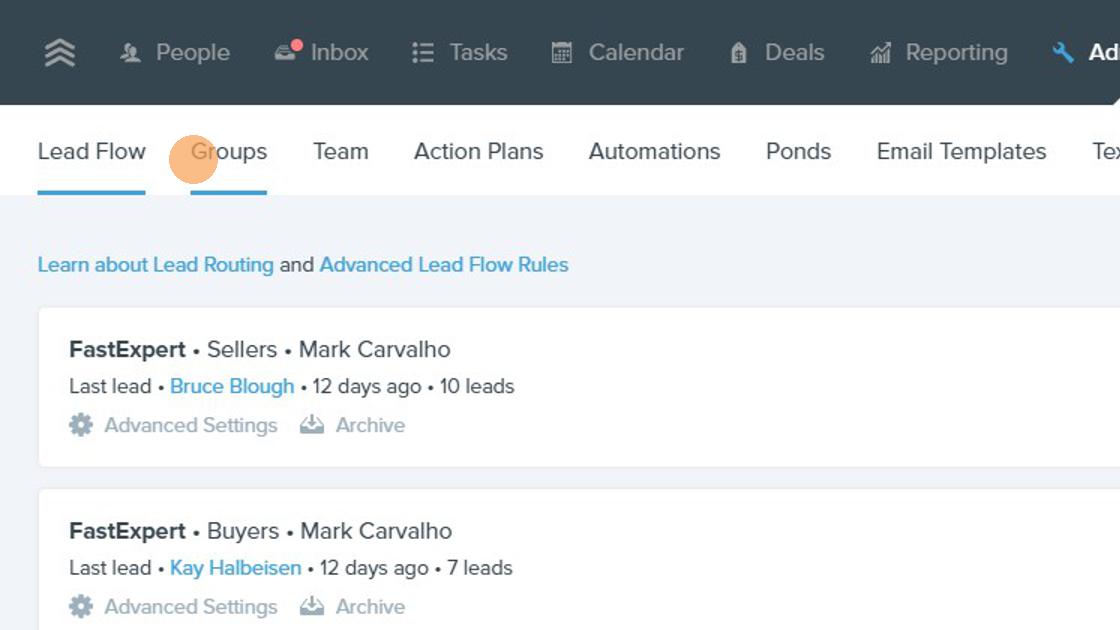This screenshot has width=1120, height=630.
Task: Select the Lead Flow tab
Action: click(x=91, y=151)
